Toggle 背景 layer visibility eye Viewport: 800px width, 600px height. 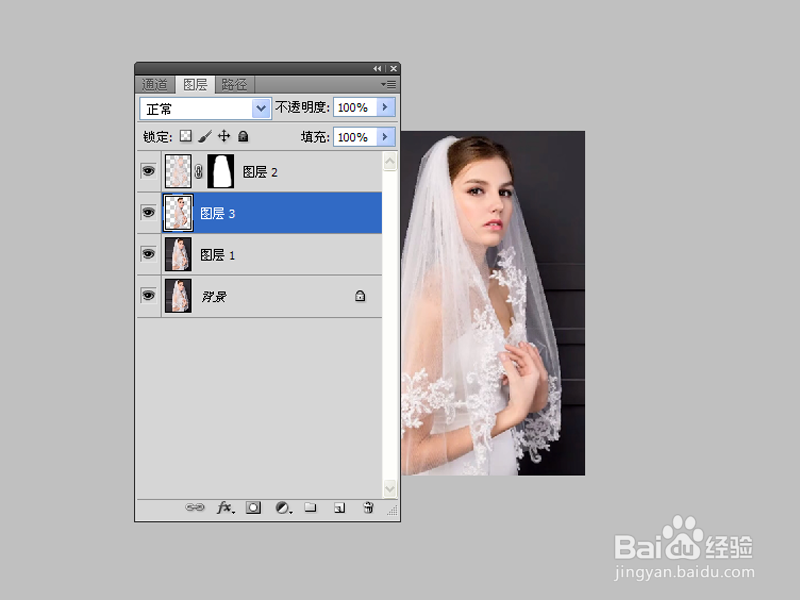click(x=148, y=295)
